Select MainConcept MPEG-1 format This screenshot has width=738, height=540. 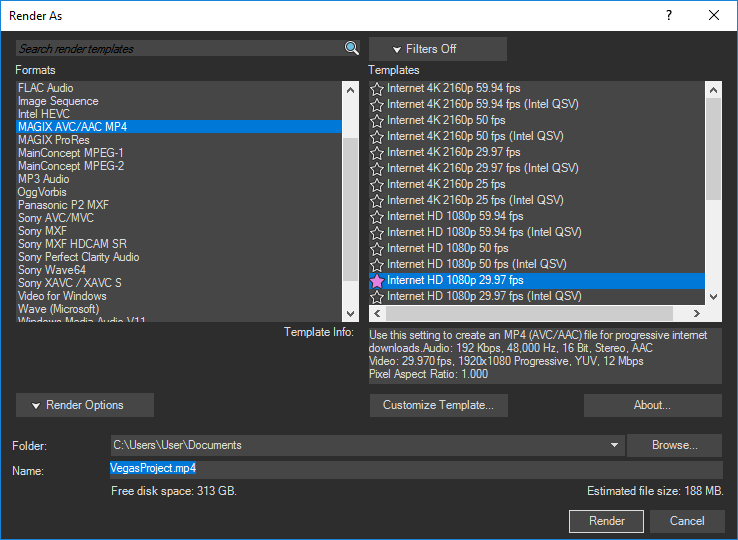coord(179,153)
